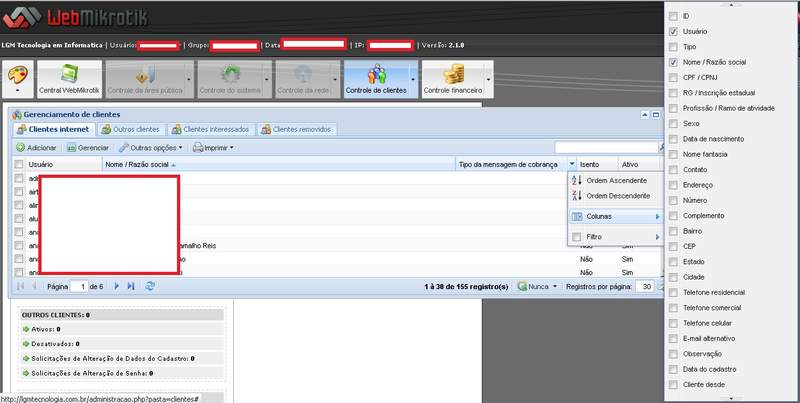Screen dimensions: 800x403
Task: Select Ordem Ascendente sort option
Action: 615,181
